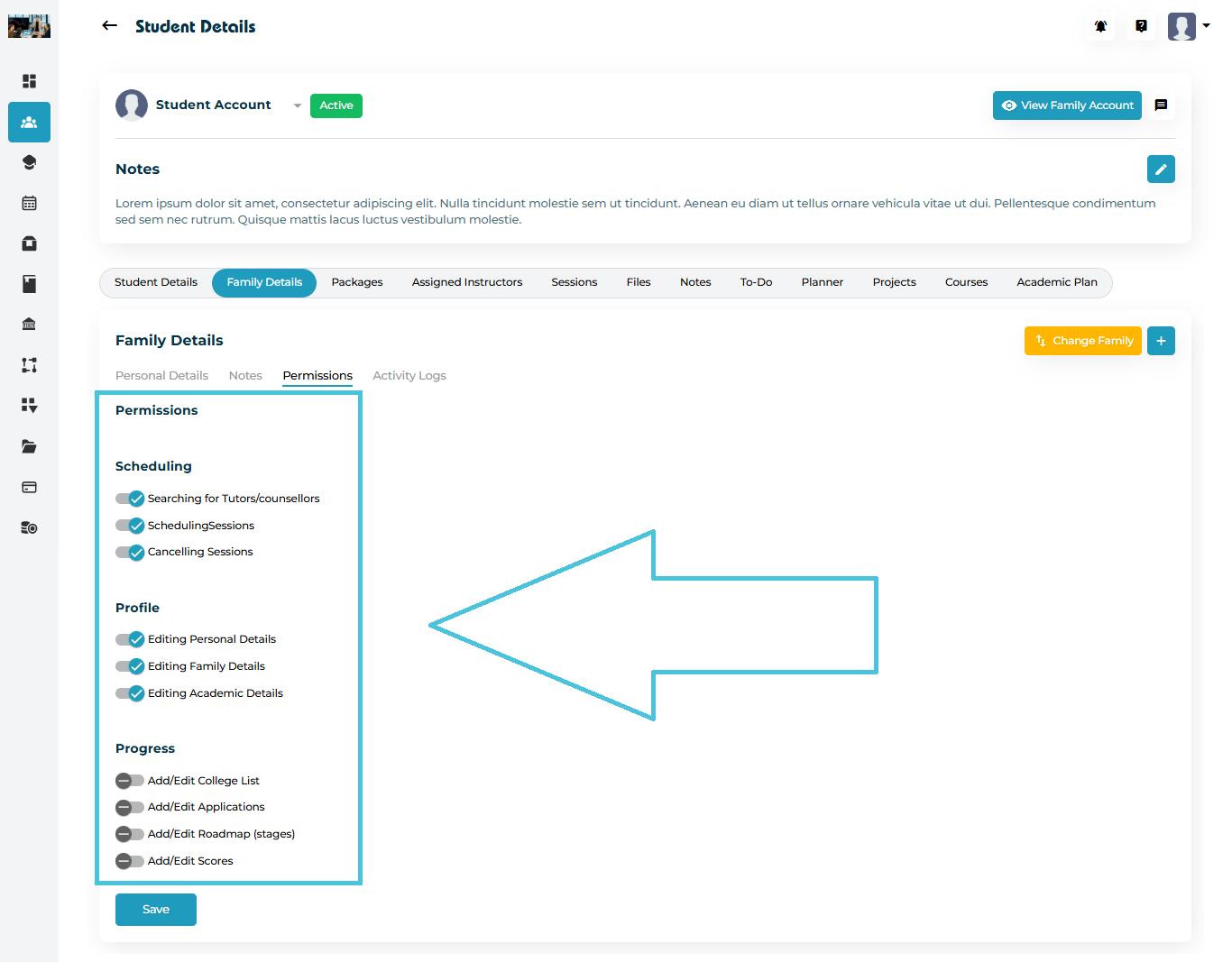Click the help question mark icon
1232x962 pixels.
[x=1141, y=26]
